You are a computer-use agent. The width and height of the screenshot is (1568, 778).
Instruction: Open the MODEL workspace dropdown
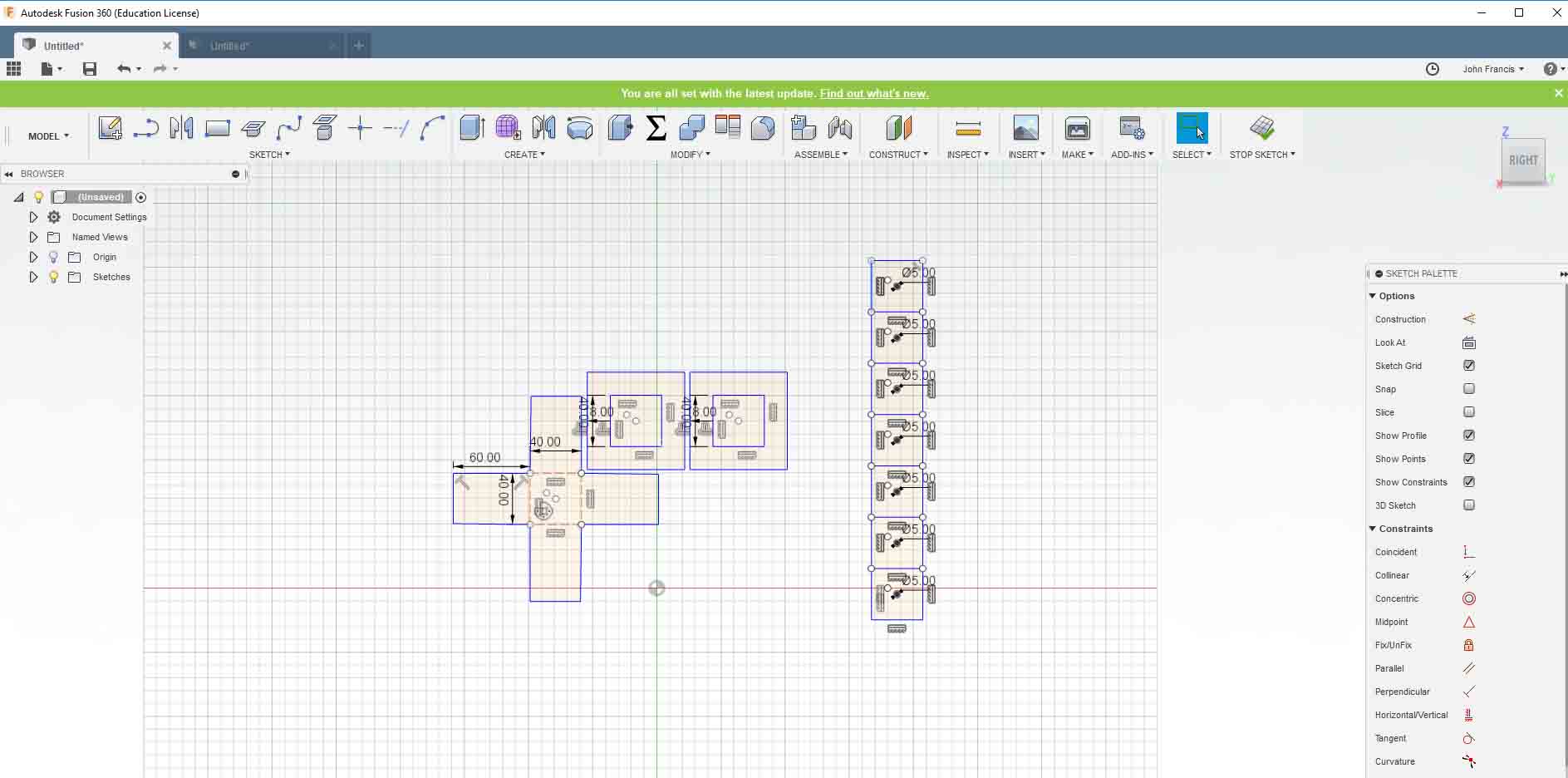pos(49,136)
